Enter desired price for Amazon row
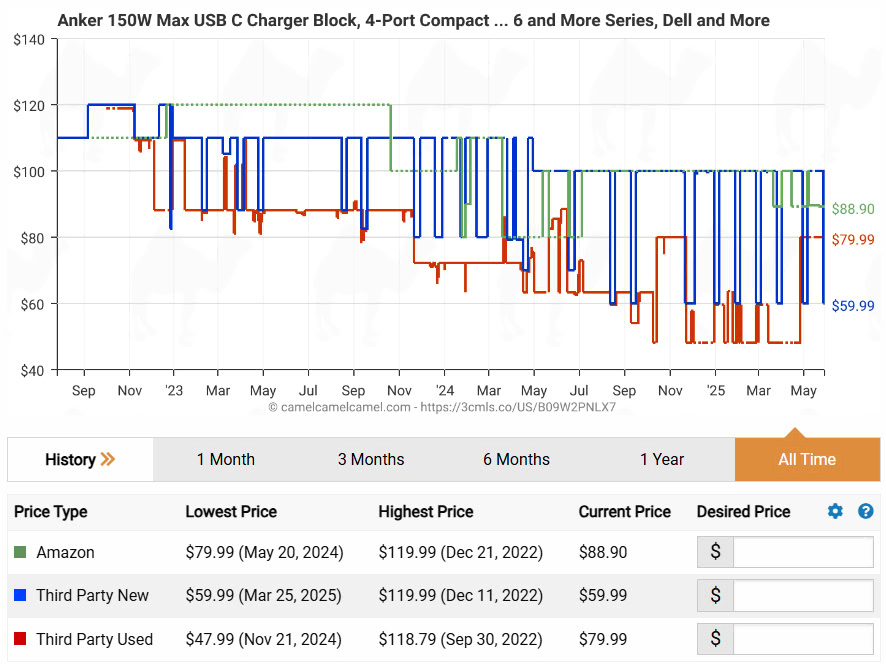 802,552
